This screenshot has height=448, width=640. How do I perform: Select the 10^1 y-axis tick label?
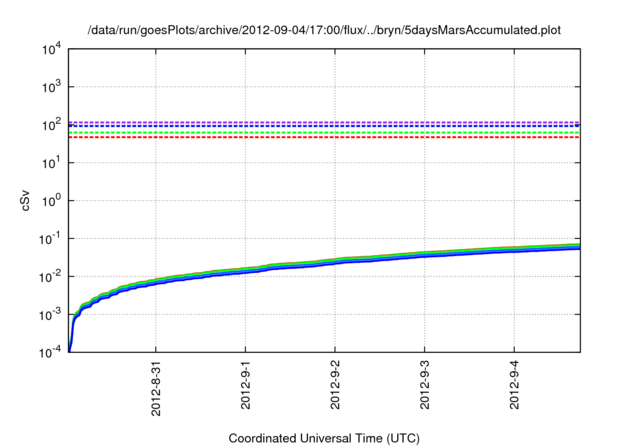point(53,163)
